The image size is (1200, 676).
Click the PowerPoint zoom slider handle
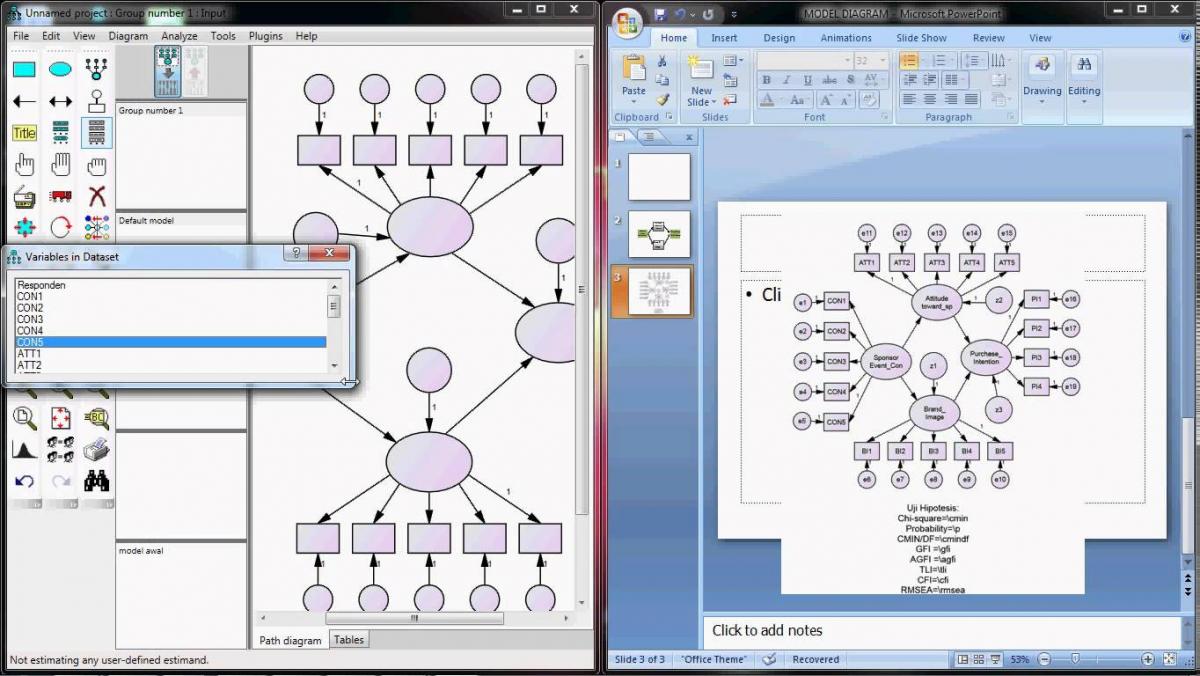tap(1074, 660)
